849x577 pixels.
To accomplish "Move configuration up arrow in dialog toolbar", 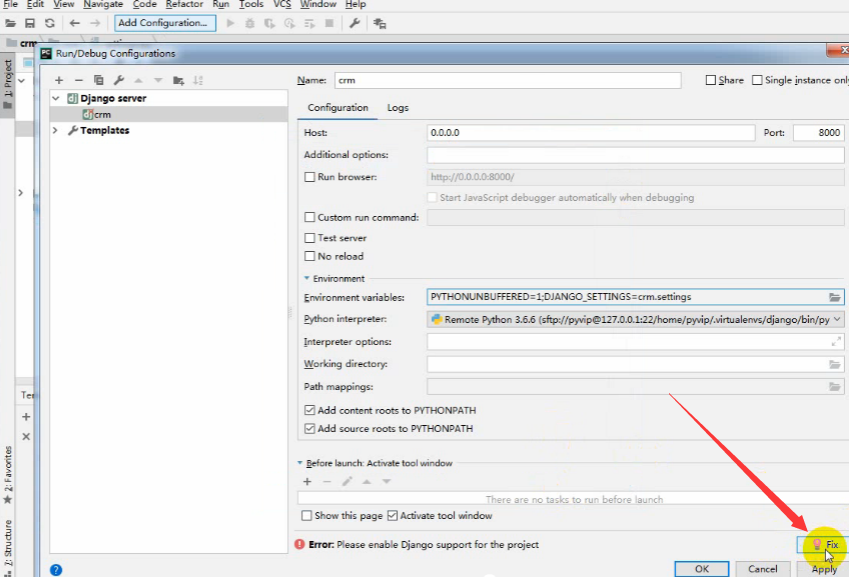I will click(x=138, y=80).
